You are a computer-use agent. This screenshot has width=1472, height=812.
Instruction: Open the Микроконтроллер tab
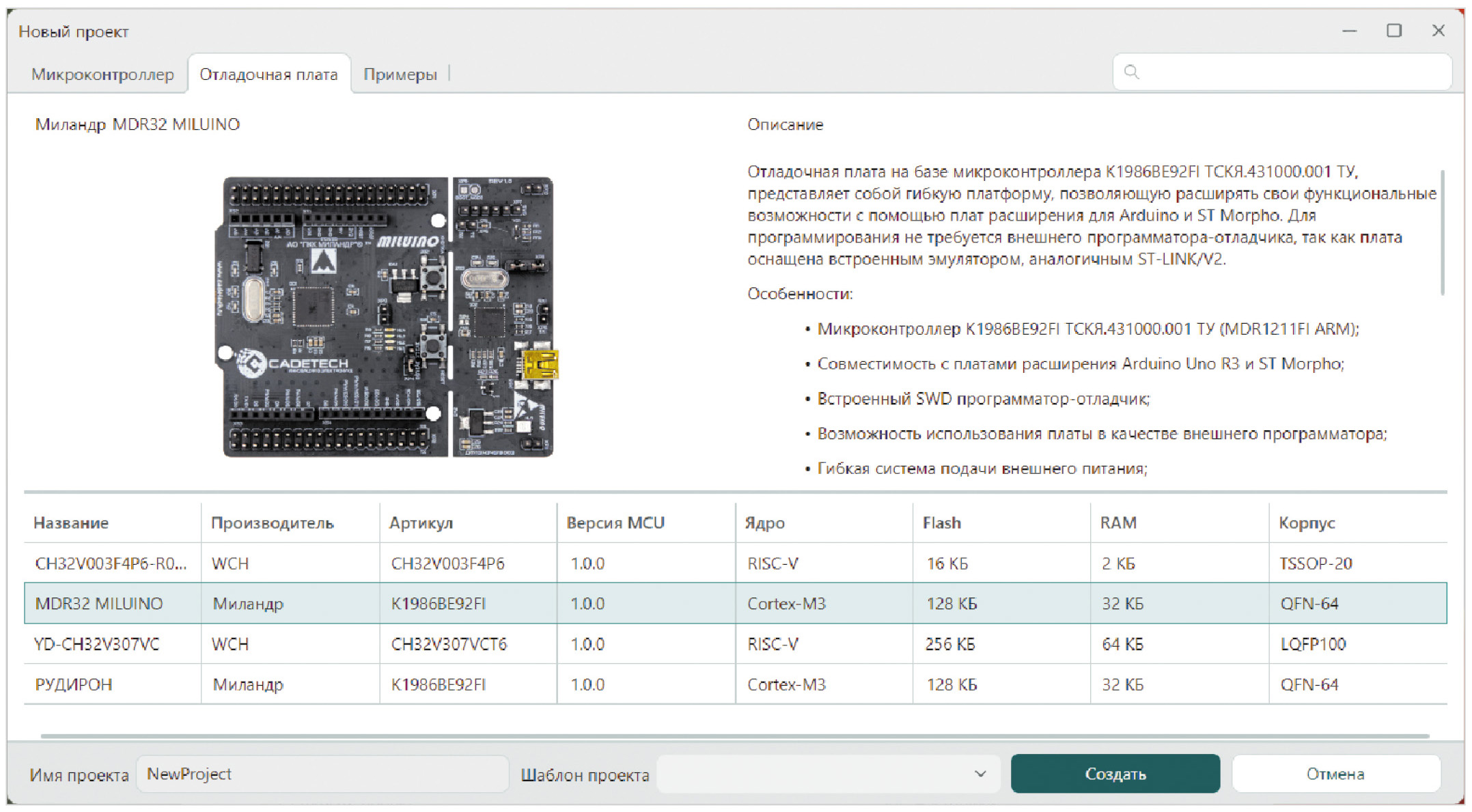tap(102, 74)
